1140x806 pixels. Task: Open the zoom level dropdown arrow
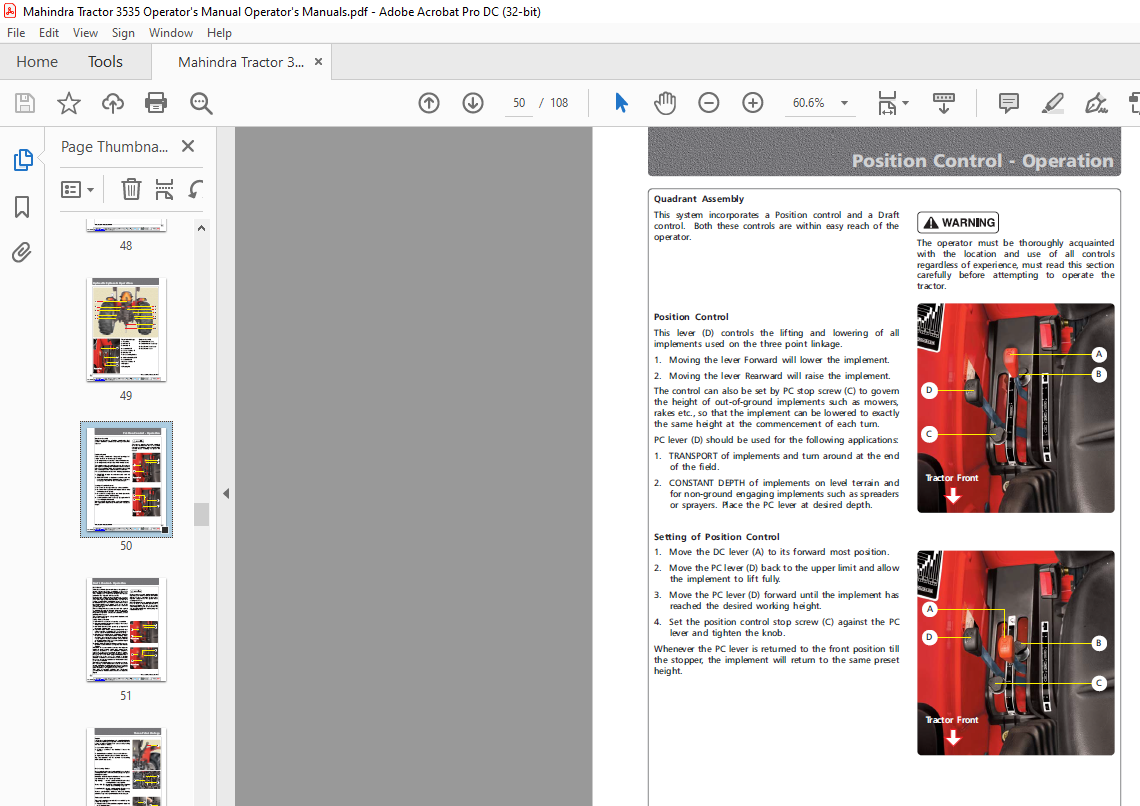pos(844,103)
